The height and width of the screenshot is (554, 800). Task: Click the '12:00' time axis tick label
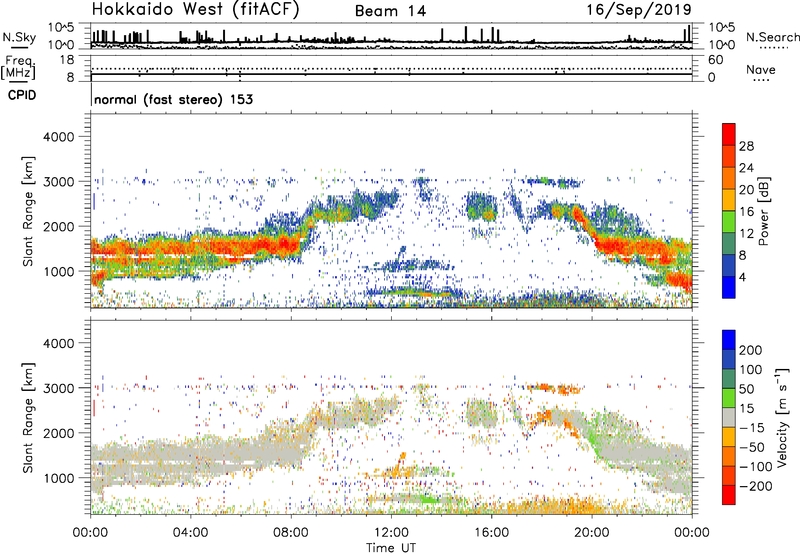pos(391,533)
